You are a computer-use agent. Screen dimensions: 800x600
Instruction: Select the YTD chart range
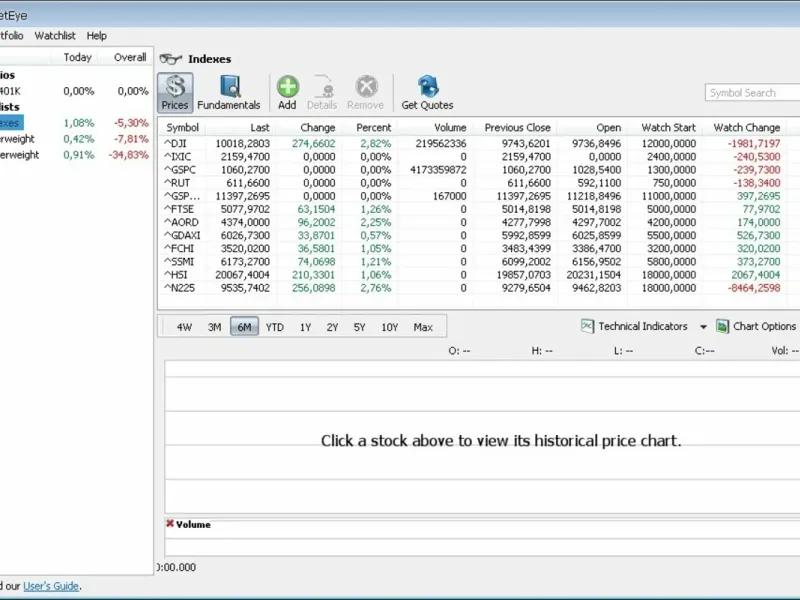click(274, 327)
